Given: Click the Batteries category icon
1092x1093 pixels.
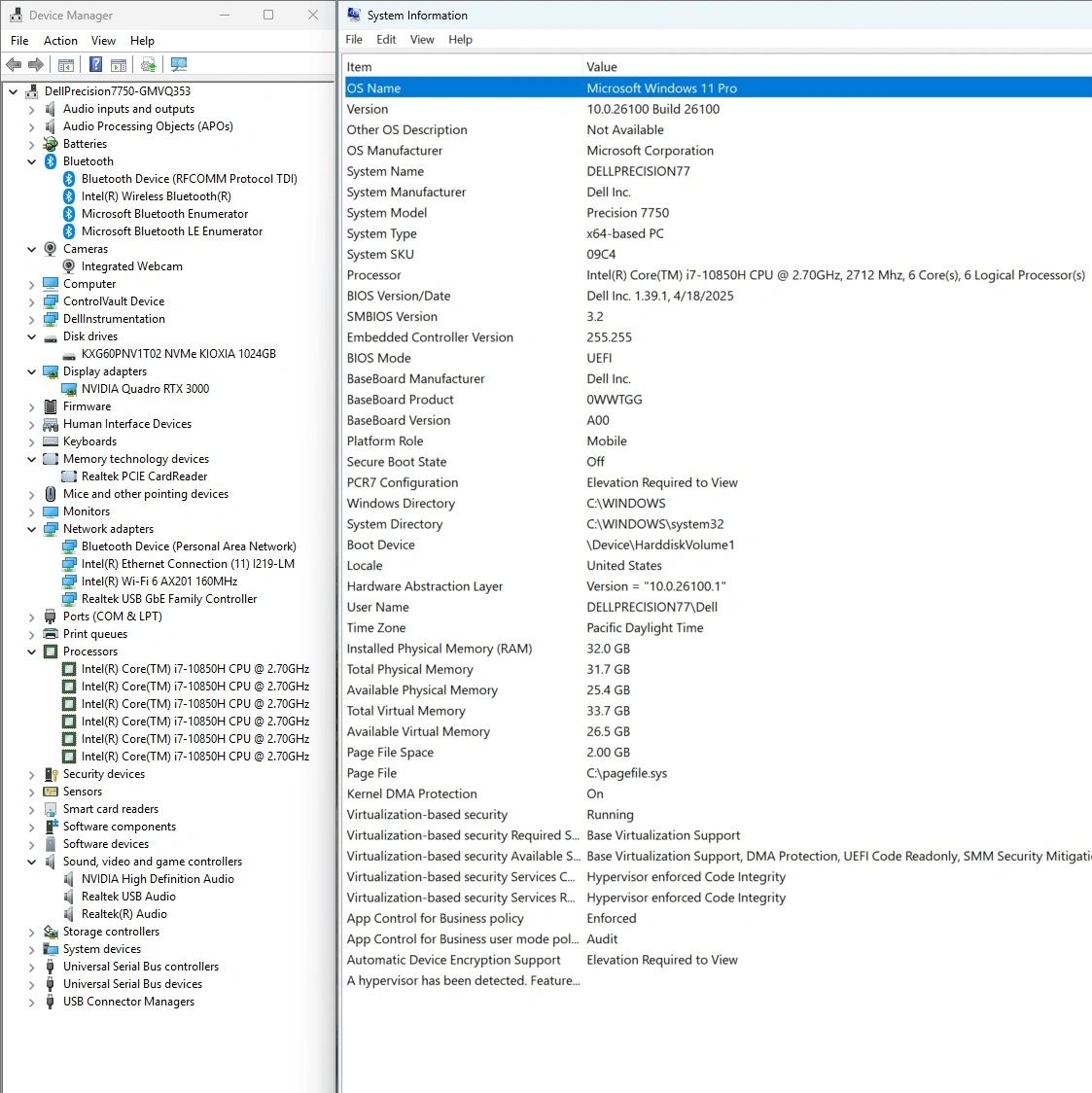Looking at the screenshot, I should tap(51, 144).
